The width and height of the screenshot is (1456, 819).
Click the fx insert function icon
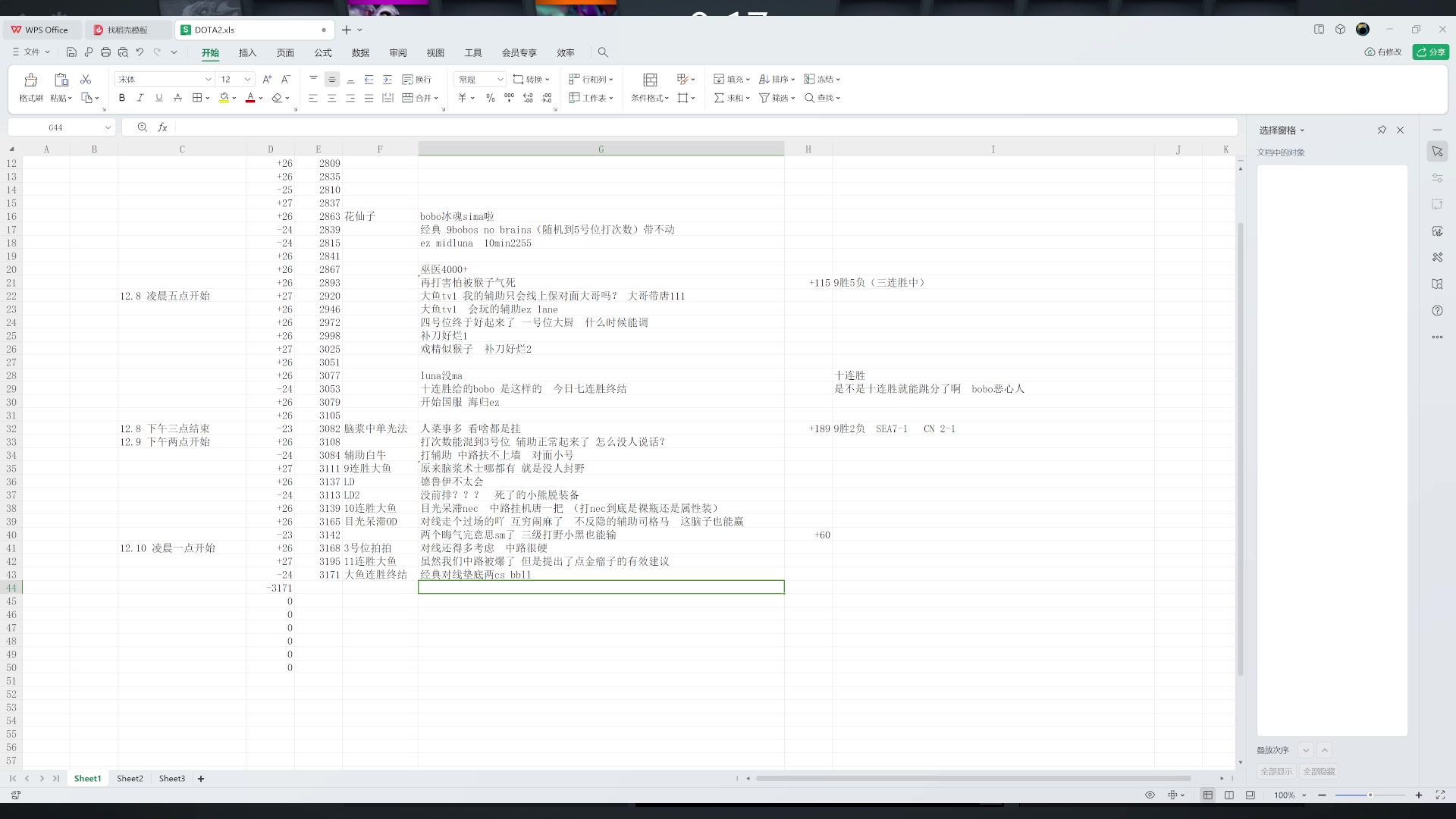tap(162, 127)
